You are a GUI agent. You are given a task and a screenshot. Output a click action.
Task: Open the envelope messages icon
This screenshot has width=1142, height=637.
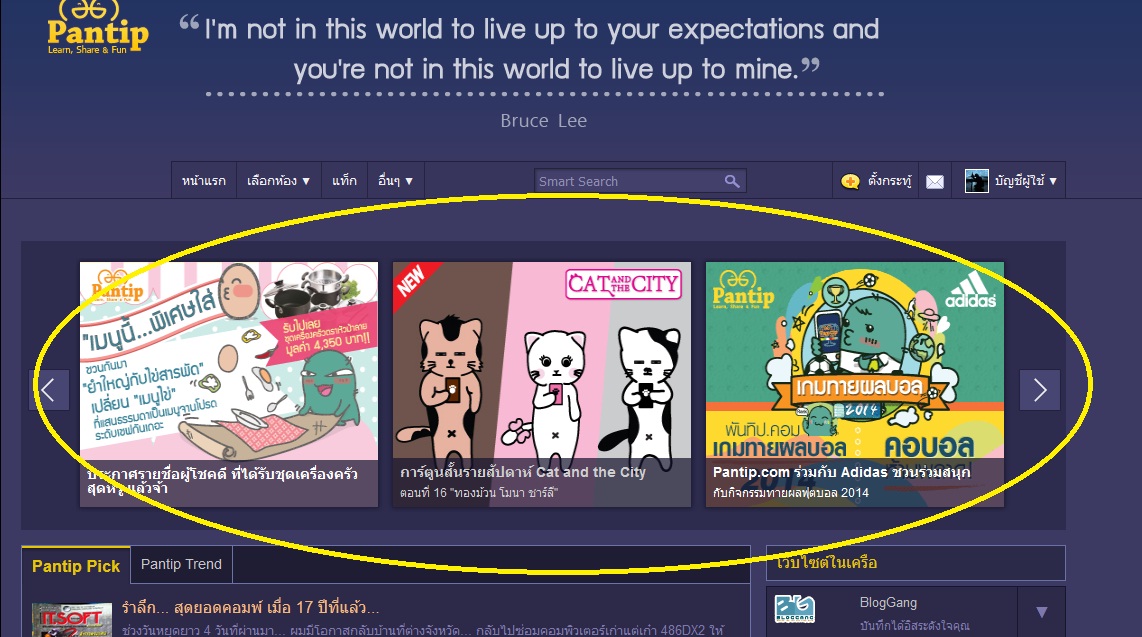click(x=934, y=181)
